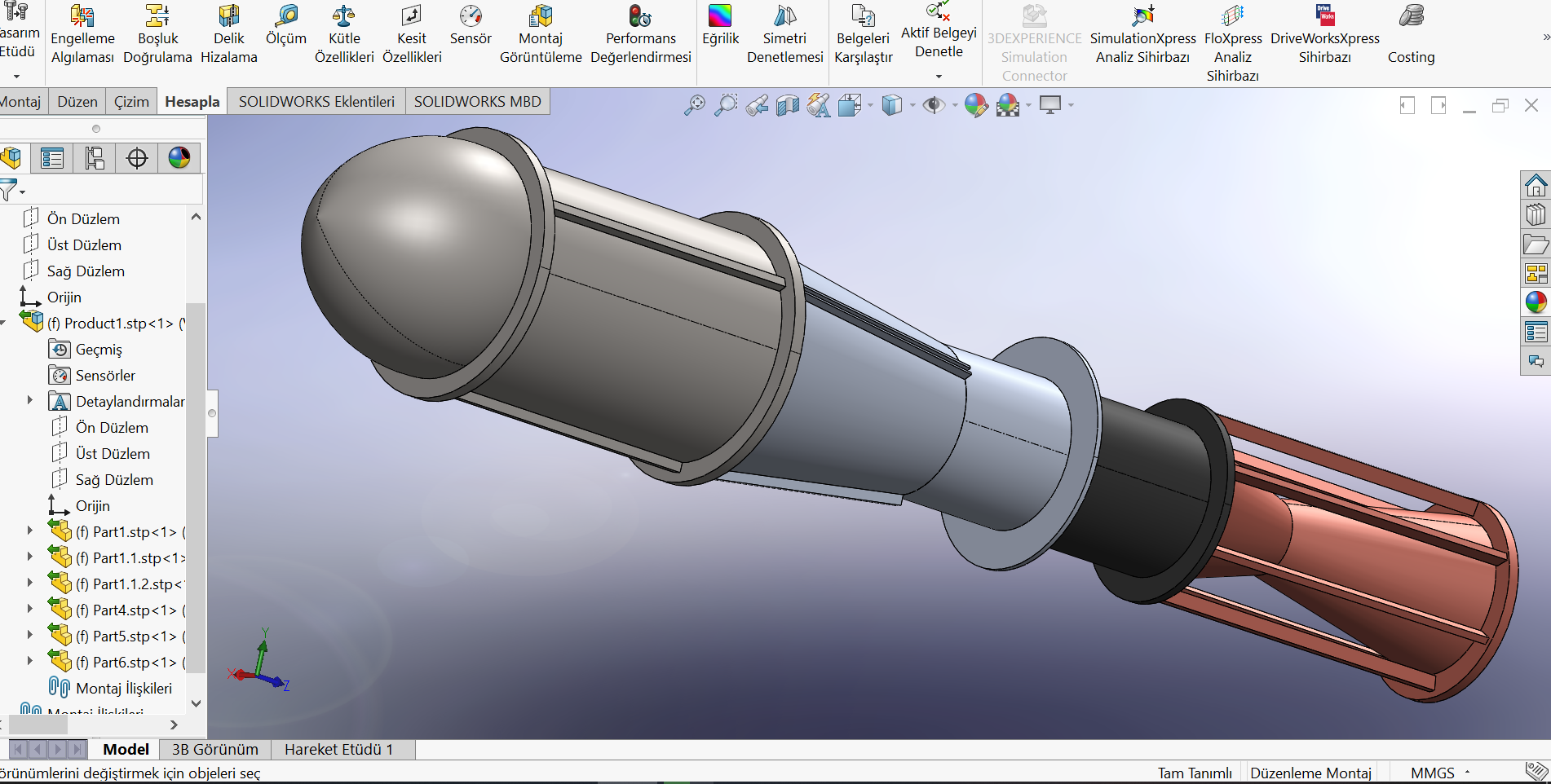
Task: Click the apply scene icon
Action: click(1008, 105)
